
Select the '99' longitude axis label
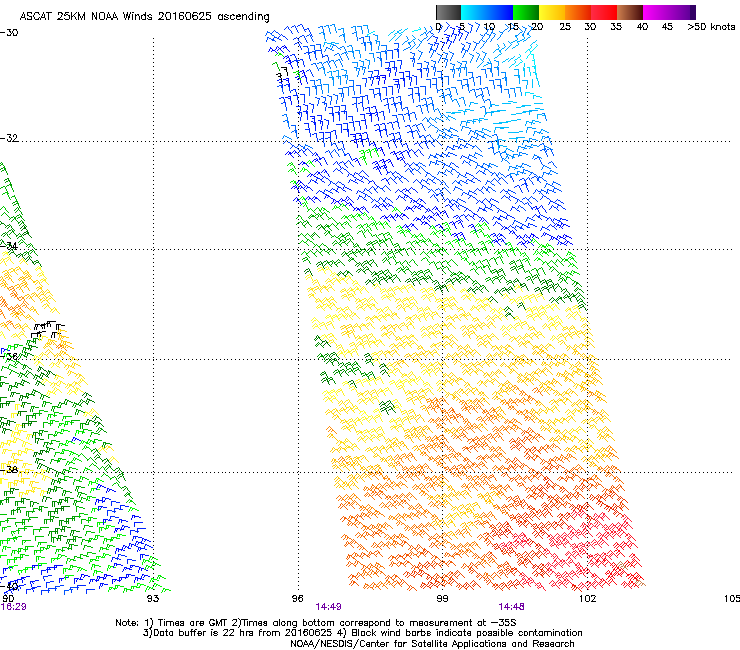442,599
